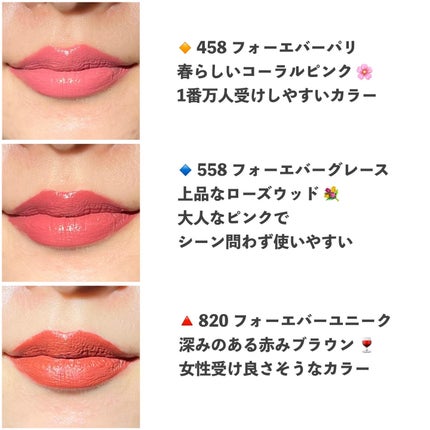Click the 820 フォーエバーユニーク heading
The height and width of the screenshot is (430, 430).
[294, 321]
